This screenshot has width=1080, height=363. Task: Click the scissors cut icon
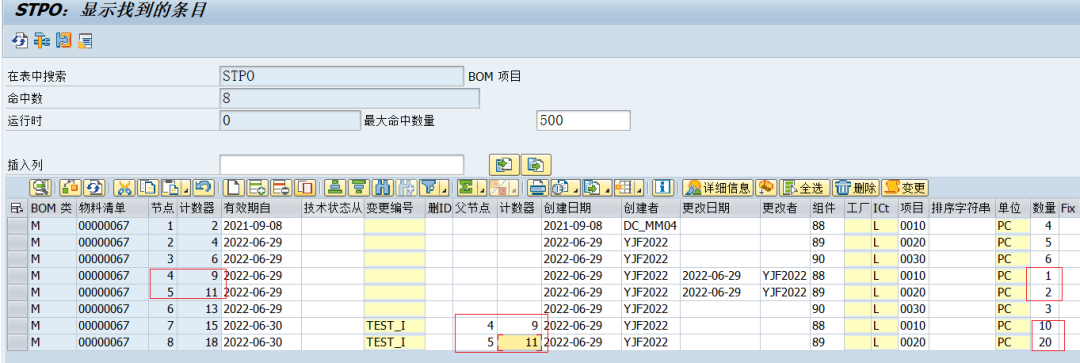pyautogui.click(x=124, y=187)
